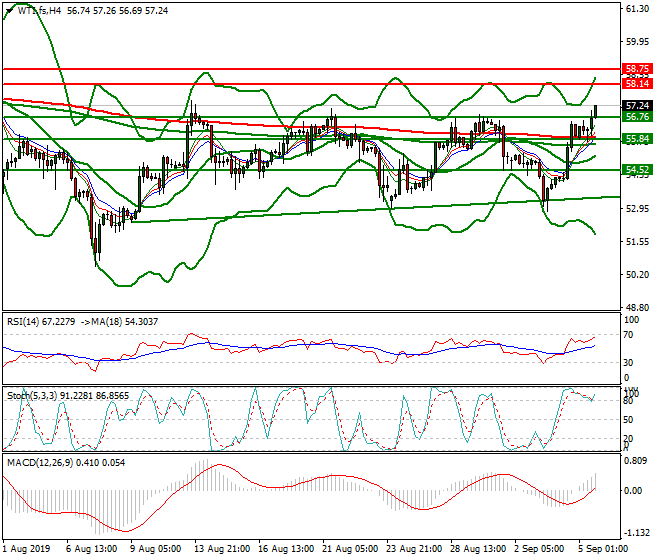The image size is (660, 560).
Task: Click the 0.809 value on MACD scale
Action: 635,461
